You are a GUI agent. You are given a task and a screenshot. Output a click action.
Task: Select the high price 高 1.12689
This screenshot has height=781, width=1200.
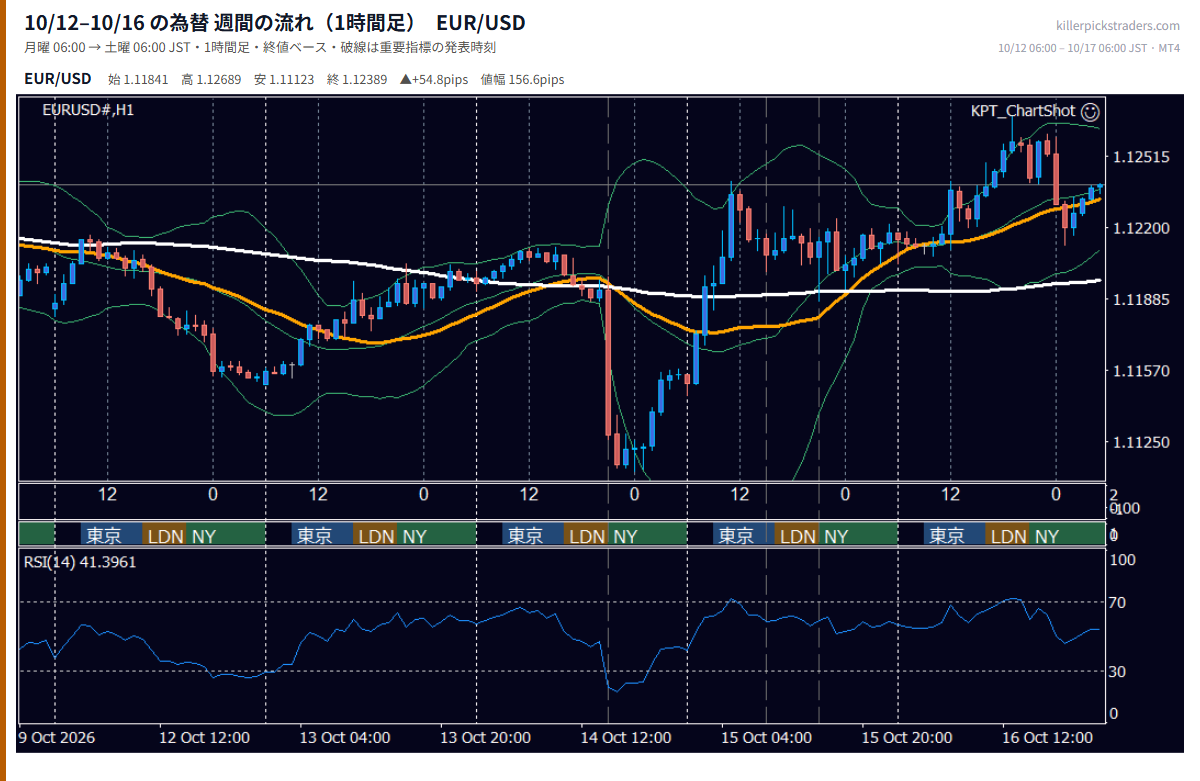coord(211,79)
